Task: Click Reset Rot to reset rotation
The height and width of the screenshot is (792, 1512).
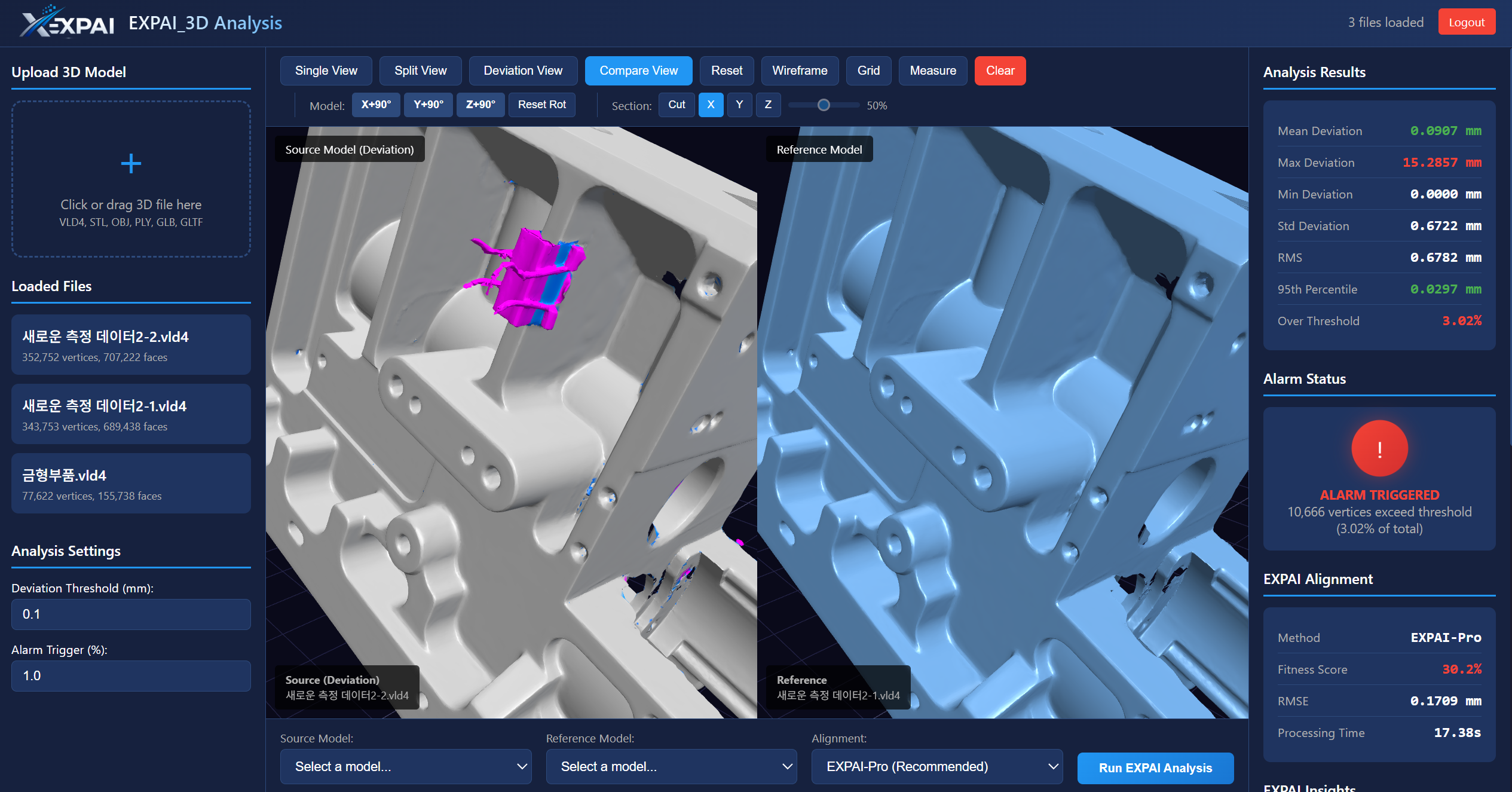Action: coord(541,105)
